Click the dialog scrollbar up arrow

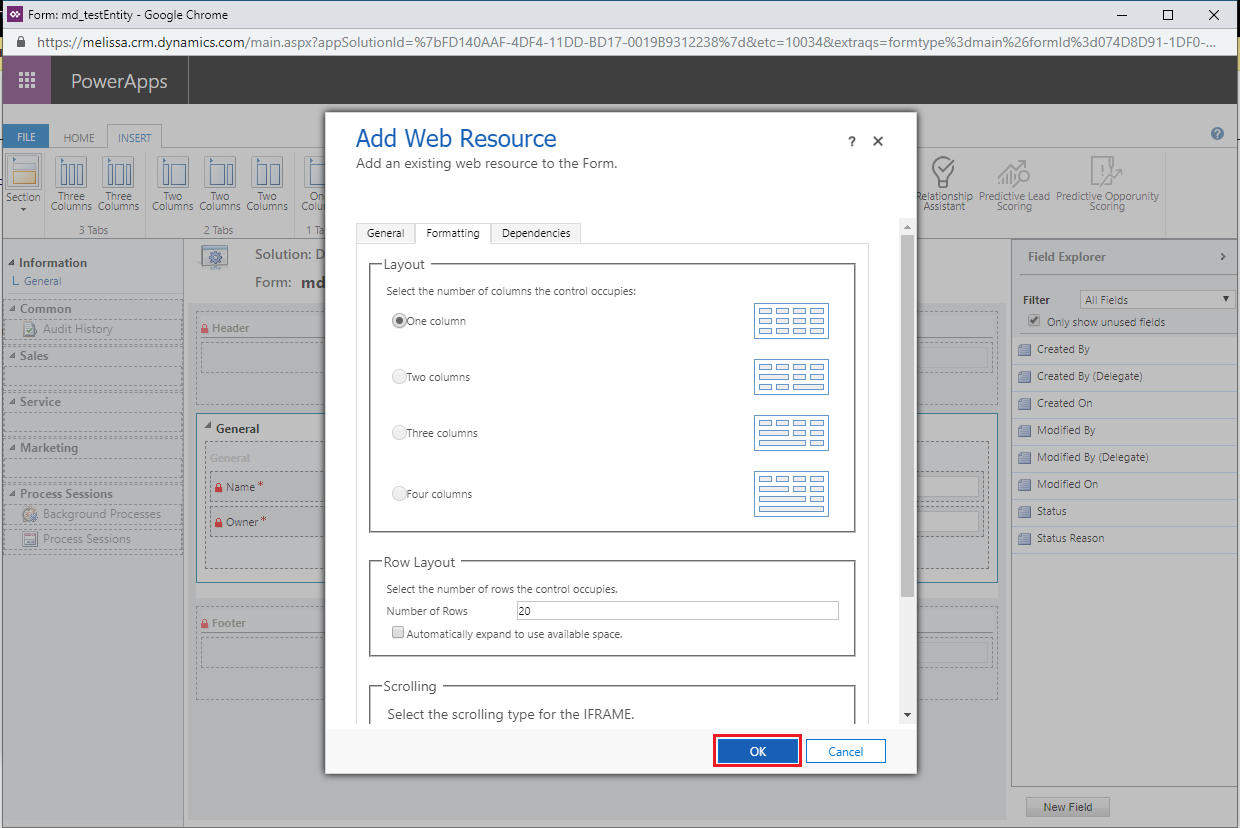tap(907, 229)
